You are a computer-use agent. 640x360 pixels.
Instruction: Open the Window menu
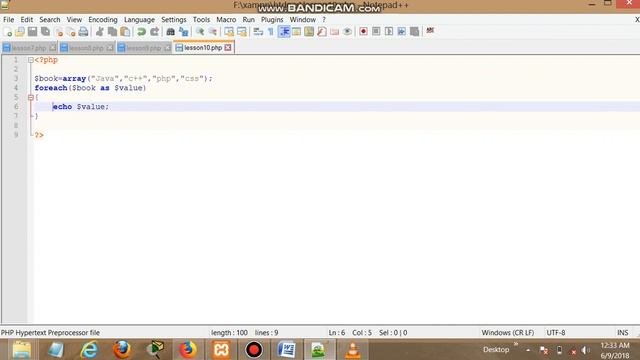(302, 20)
